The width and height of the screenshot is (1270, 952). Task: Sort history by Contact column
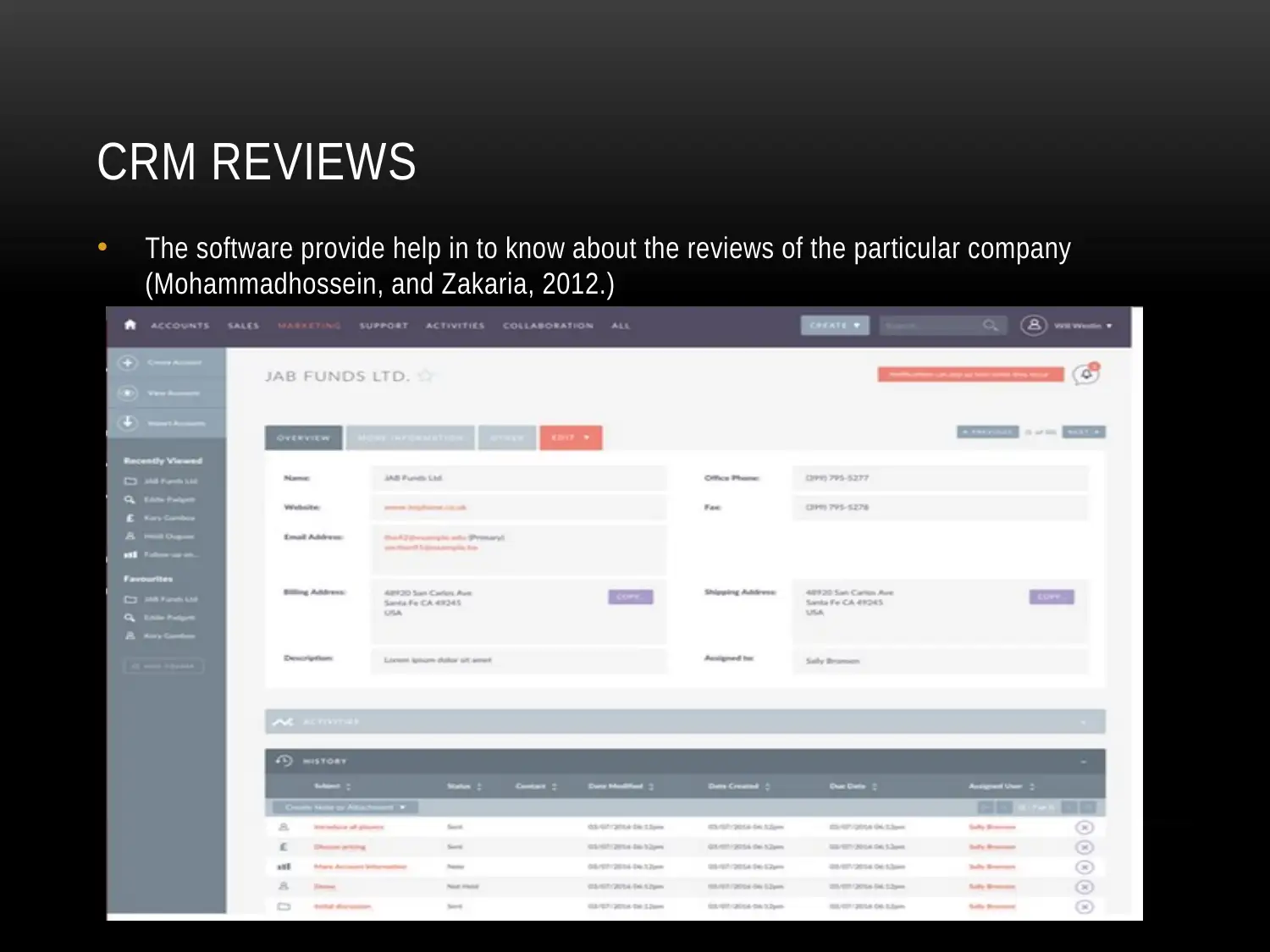click(x=536, y=786)
